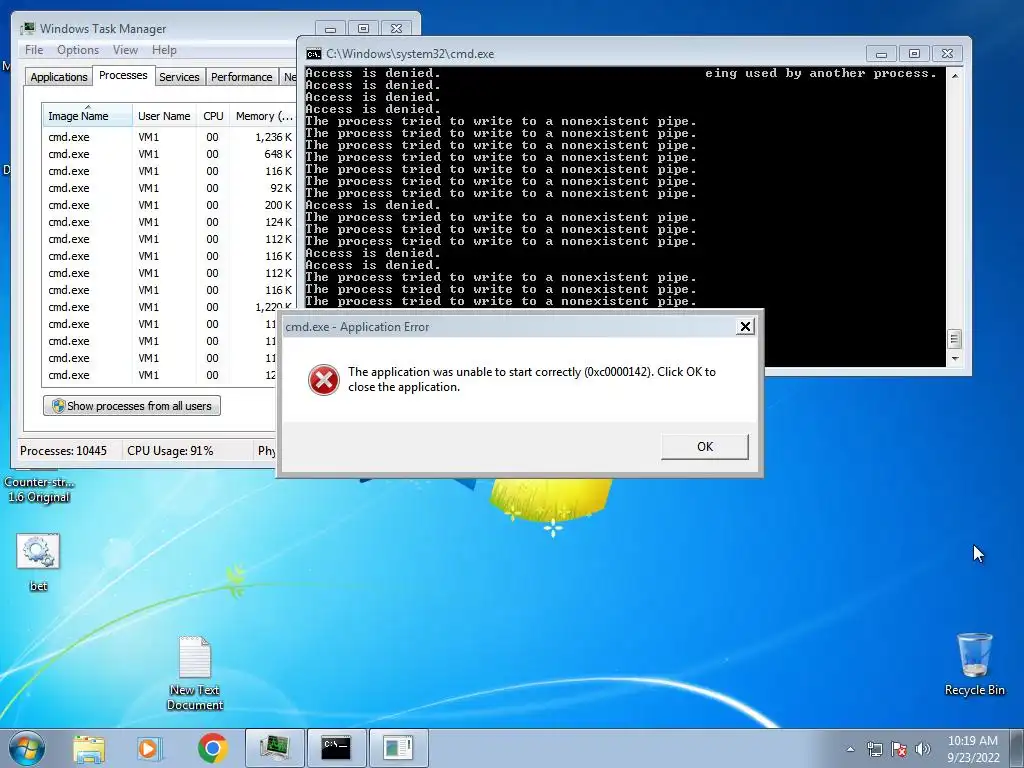
Task: Sort processes by CPU column
Action: (x=213, y=116)
